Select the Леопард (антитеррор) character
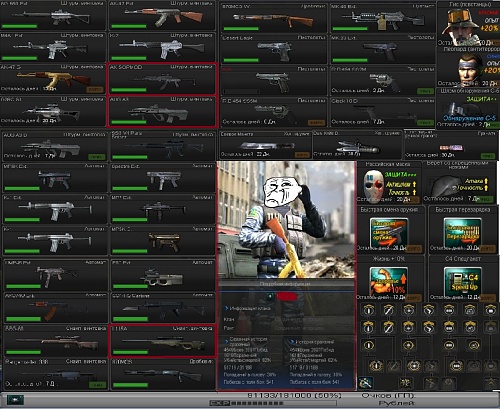The width and height of the screenshot is (500, 409). coord(468,67)
